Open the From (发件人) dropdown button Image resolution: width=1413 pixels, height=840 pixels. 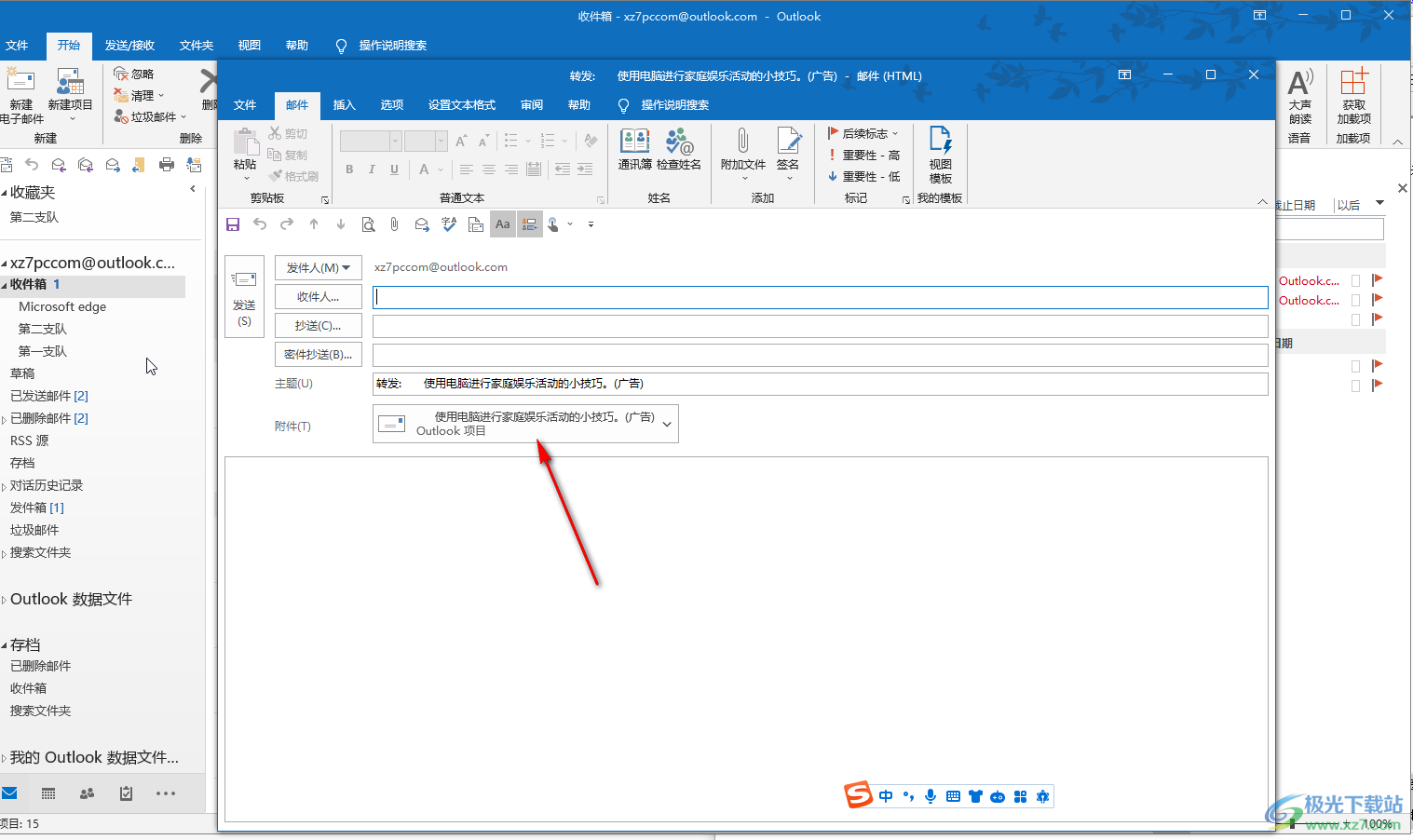pos(319,268)
